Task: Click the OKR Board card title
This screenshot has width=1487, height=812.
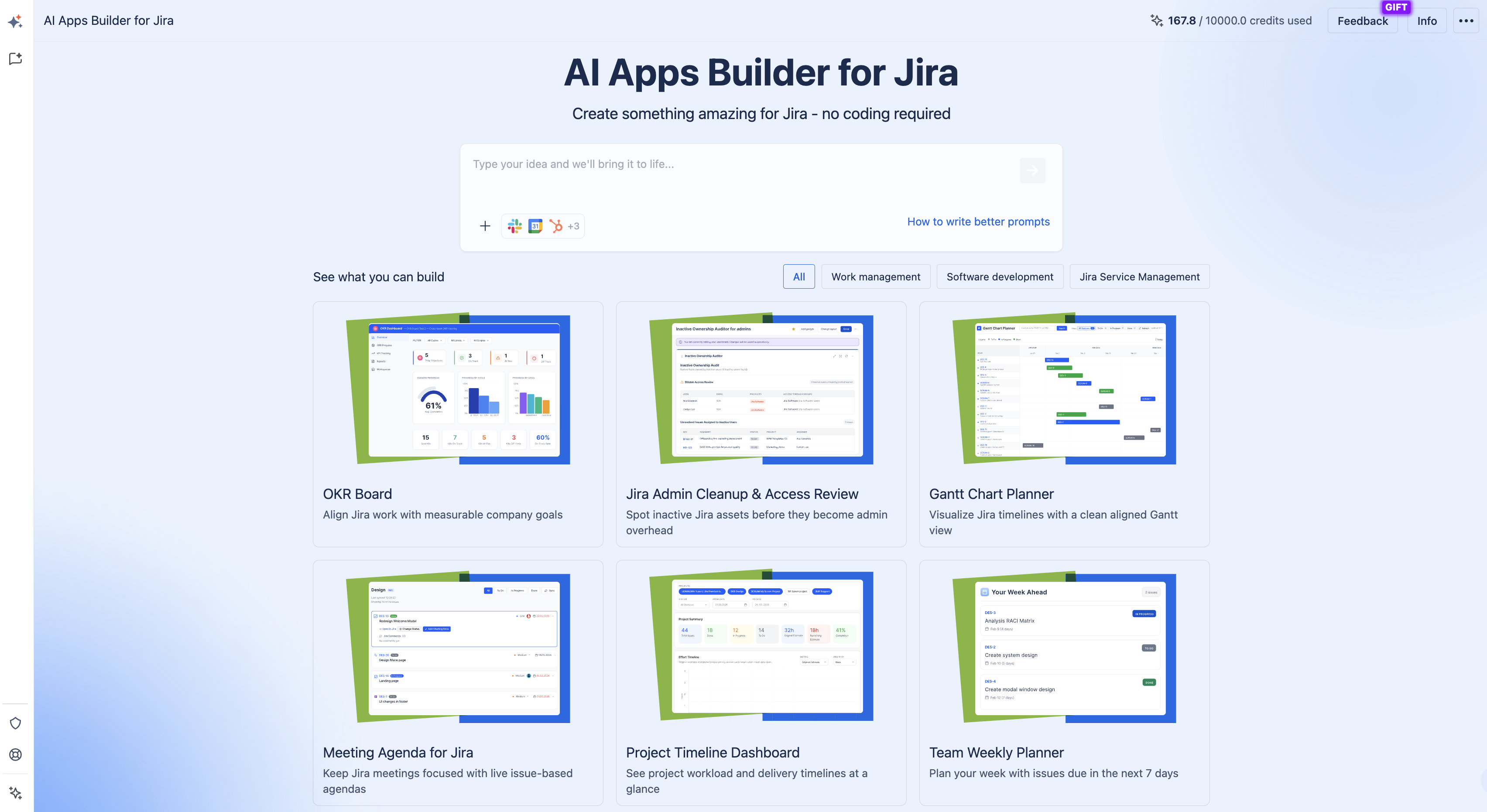Action: [357, 494]
